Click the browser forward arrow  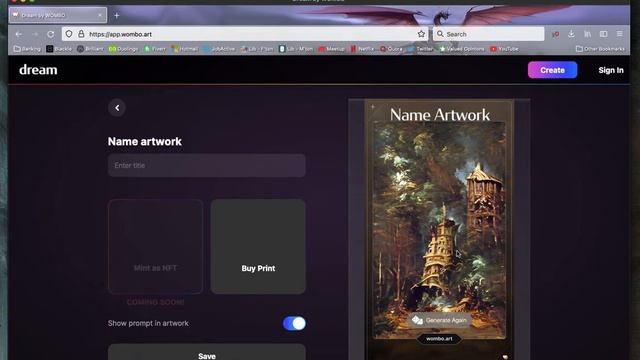pos(35,34)
